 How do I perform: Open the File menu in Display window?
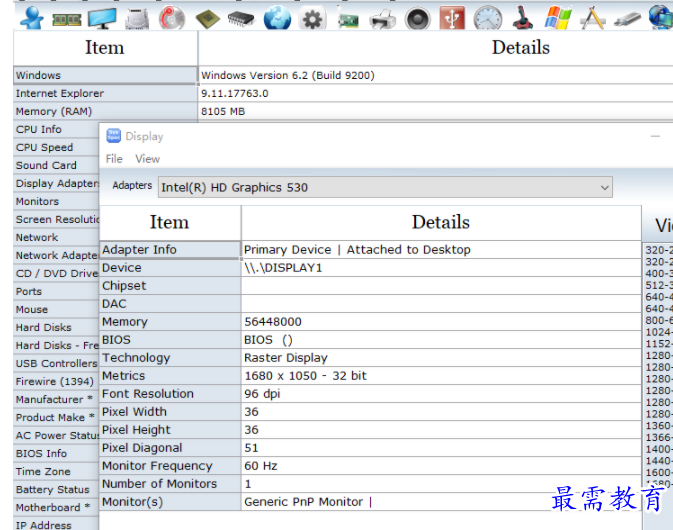114,159
